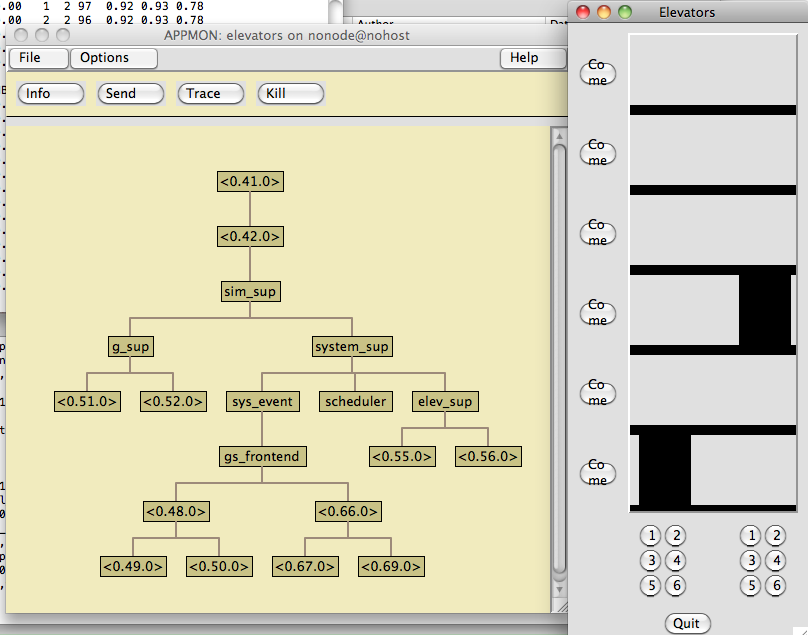
Task: Select process node <0.52.0>
Action: 173,402
